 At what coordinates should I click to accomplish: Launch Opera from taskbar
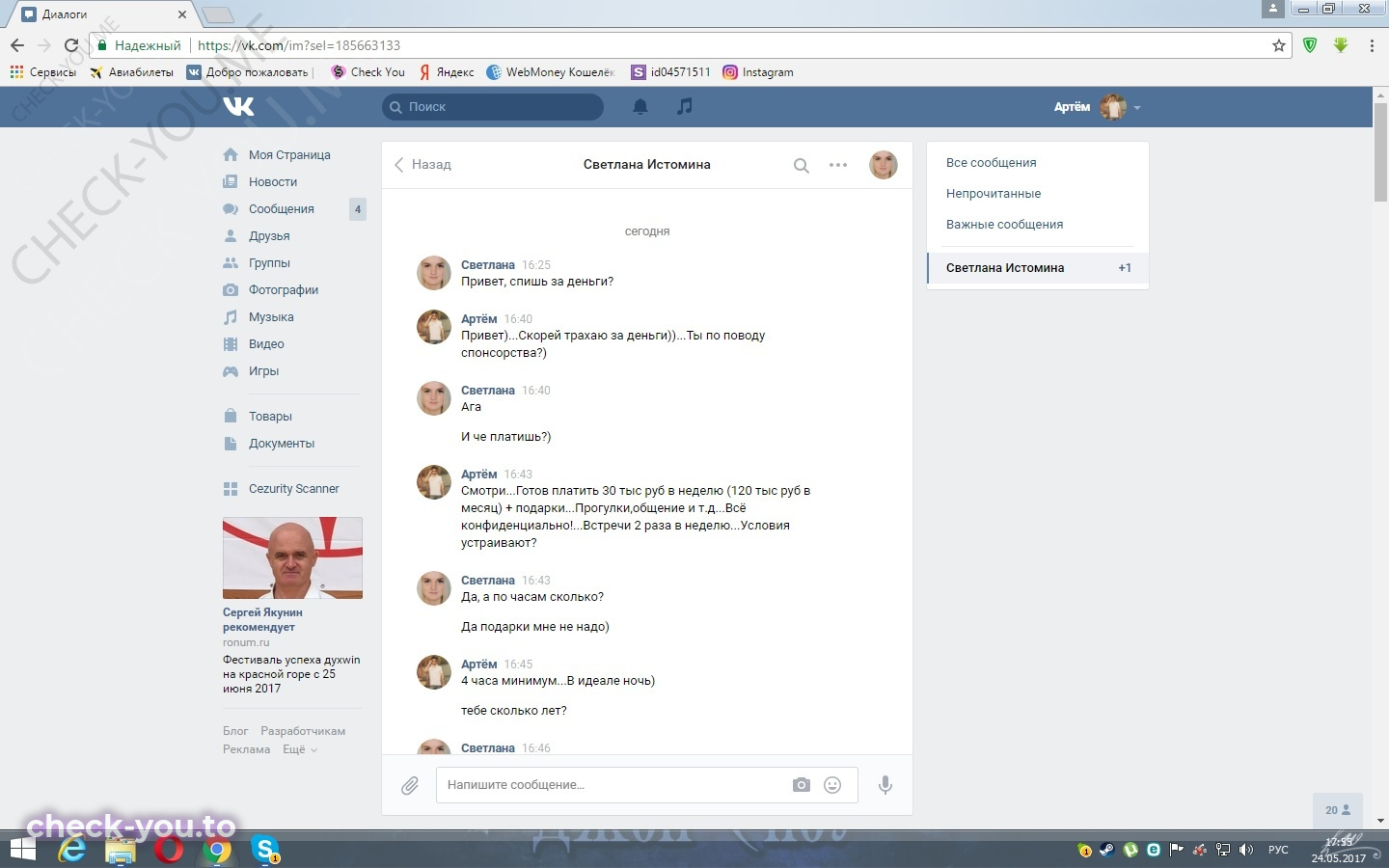169,850
